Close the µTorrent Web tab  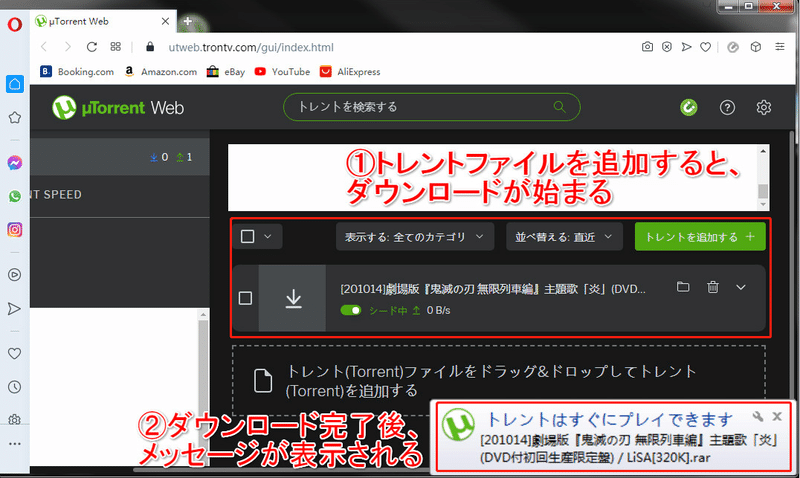point(165,21)
